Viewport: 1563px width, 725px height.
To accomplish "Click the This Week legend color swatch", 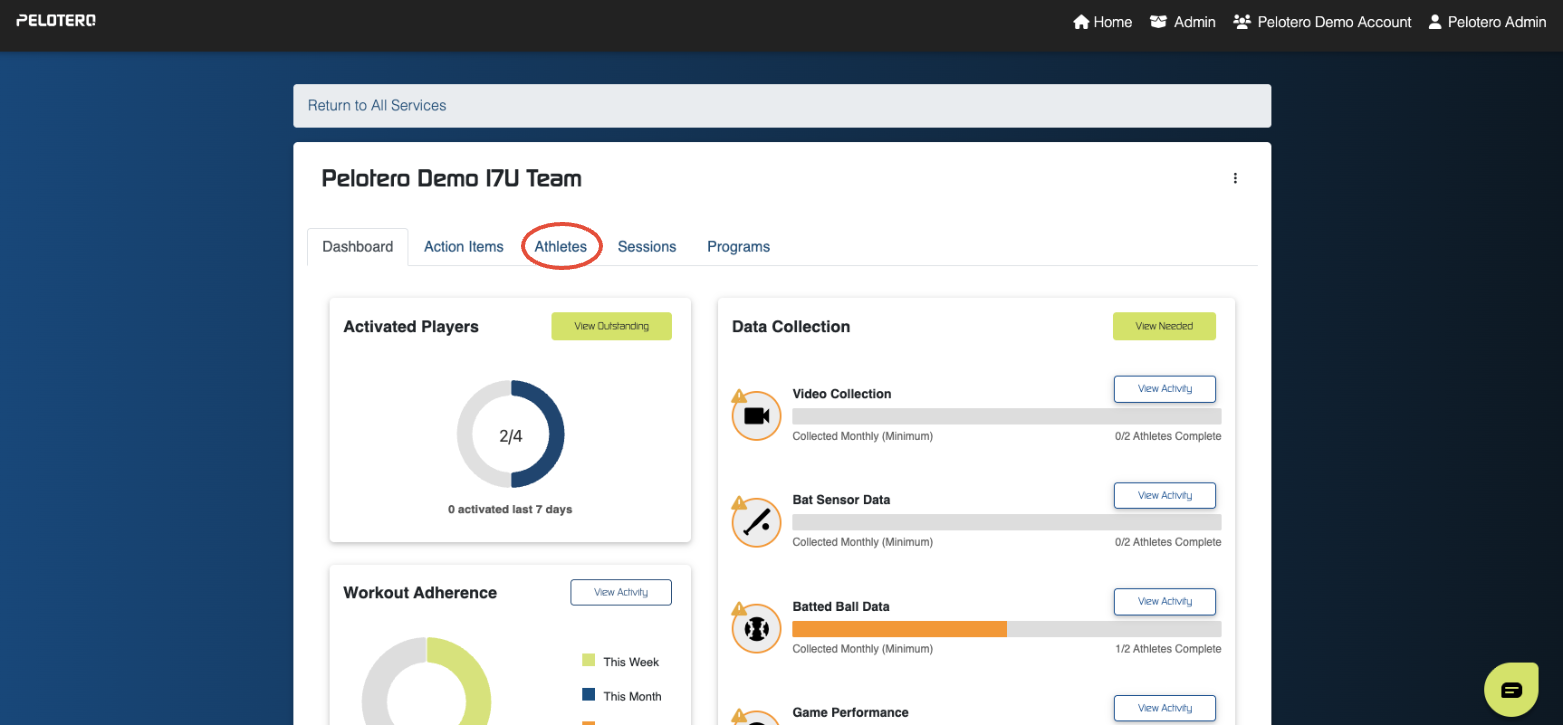I will 588,660.
